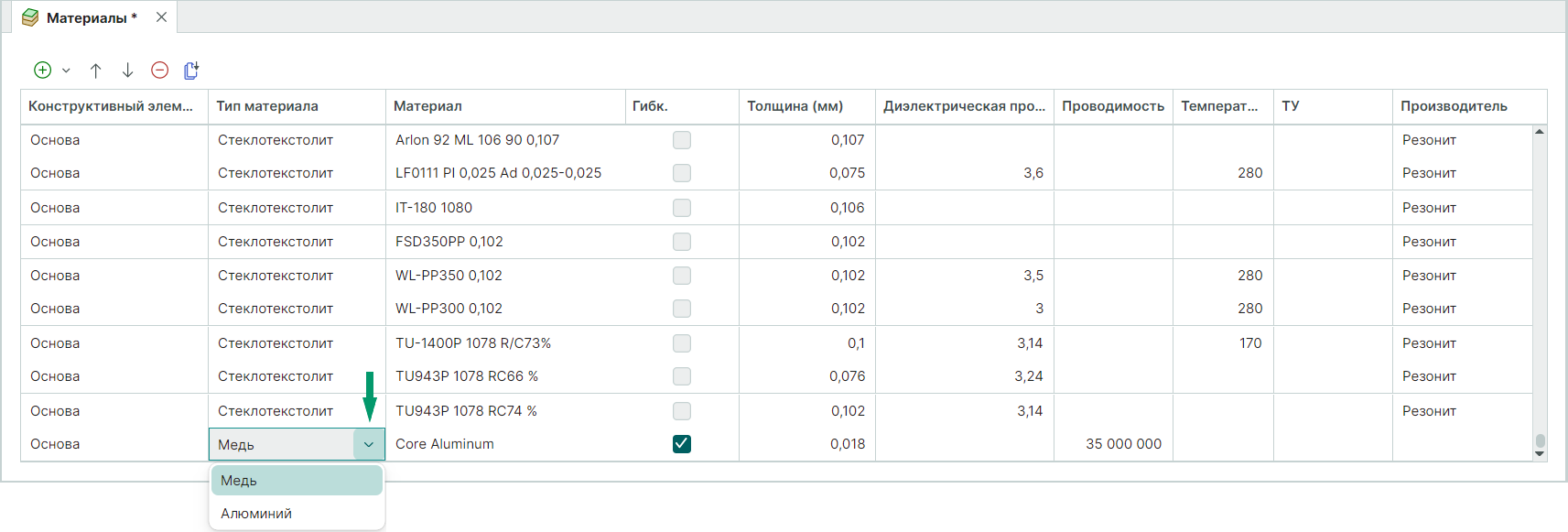1568x532 pixels.
Task: Enable Гибк. checkbox for IT-180 1080 row
Action: 682,208
